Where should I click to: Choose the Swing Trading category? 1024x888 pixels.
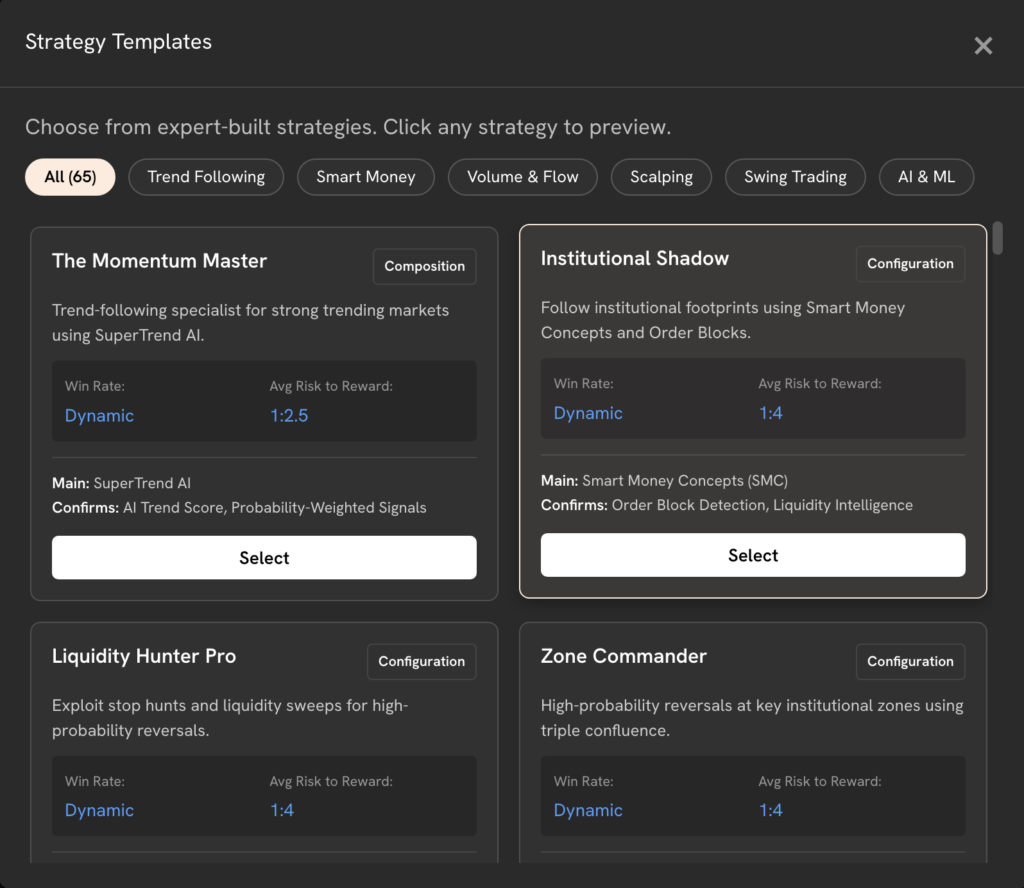pos(795,177)
